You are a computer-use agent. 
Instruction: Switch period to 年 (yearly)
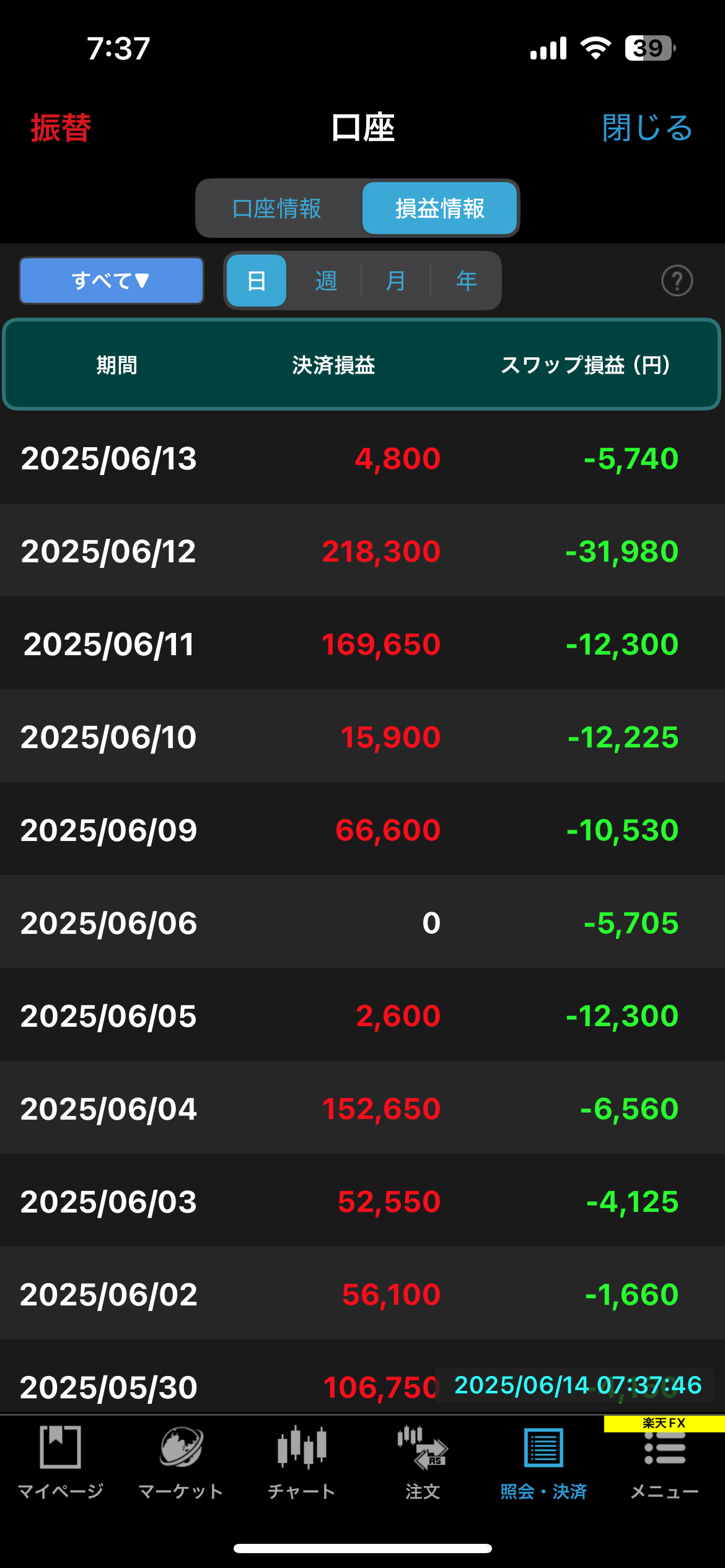466,281
